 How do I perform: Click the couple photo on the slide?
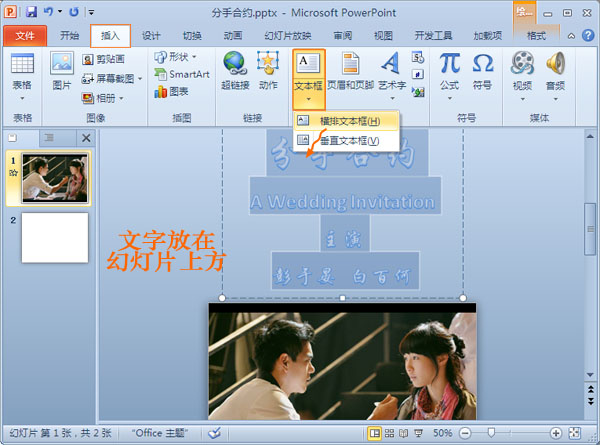pyautogui.click(x=342, y=362)
